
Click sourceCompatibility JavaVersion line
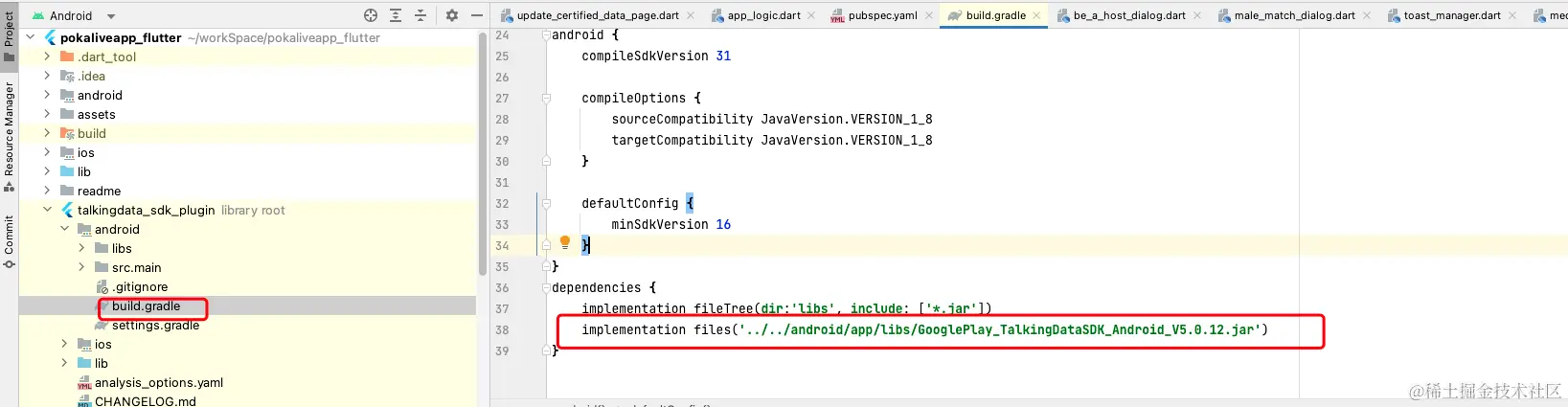[772, 119]
